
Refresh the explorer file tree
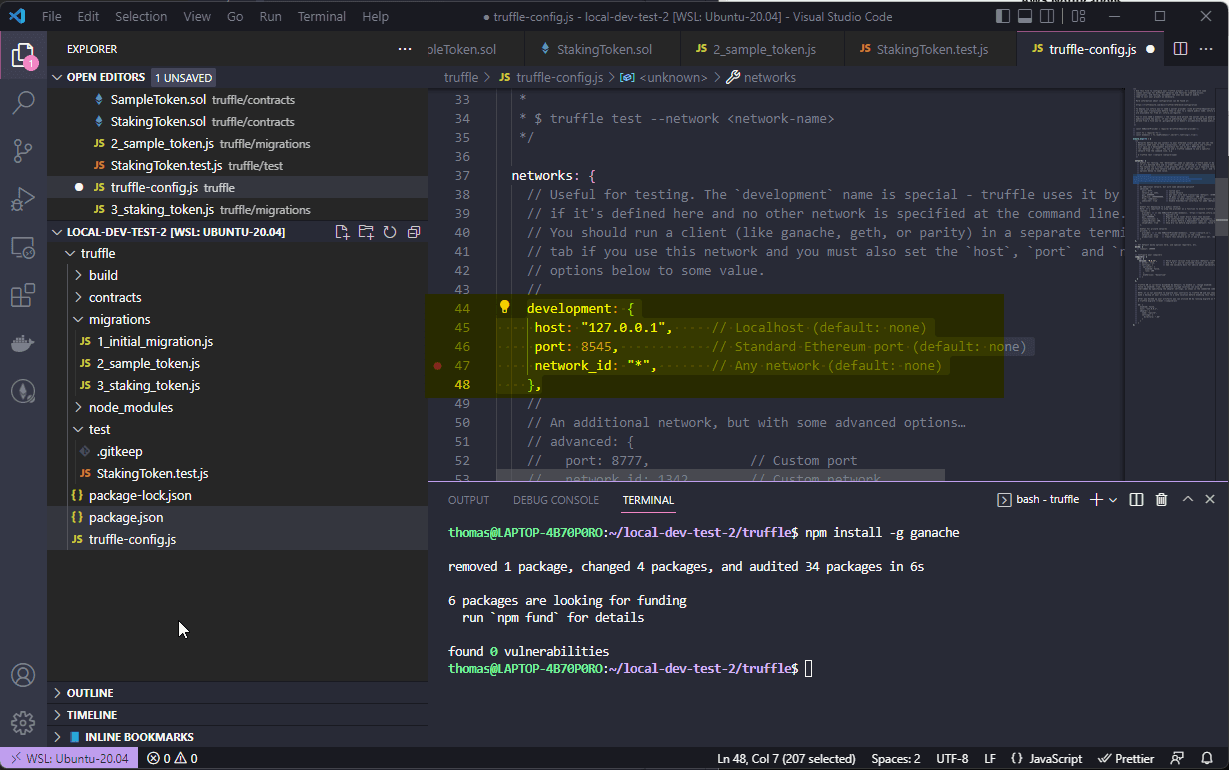click(x=390, y=232)
